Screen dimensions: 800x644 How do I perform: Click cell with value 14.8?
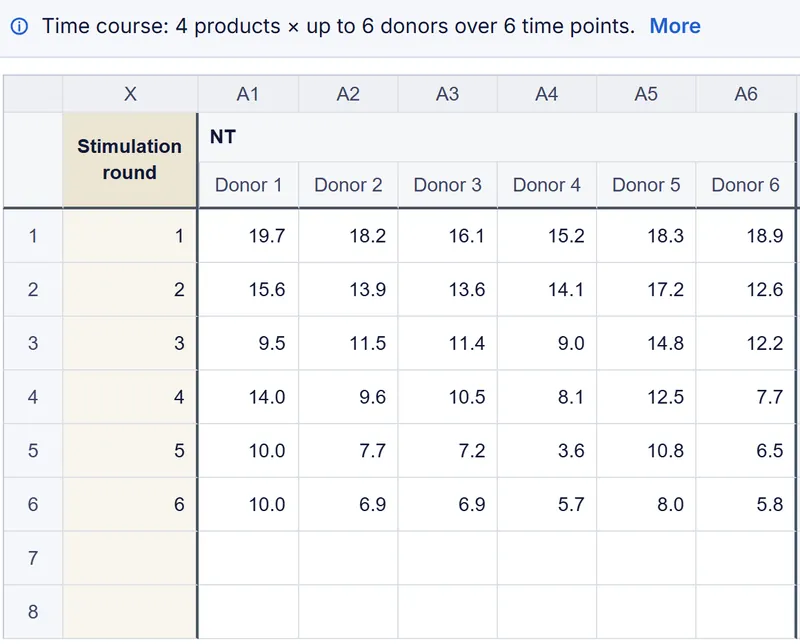[x=646, y=343]
